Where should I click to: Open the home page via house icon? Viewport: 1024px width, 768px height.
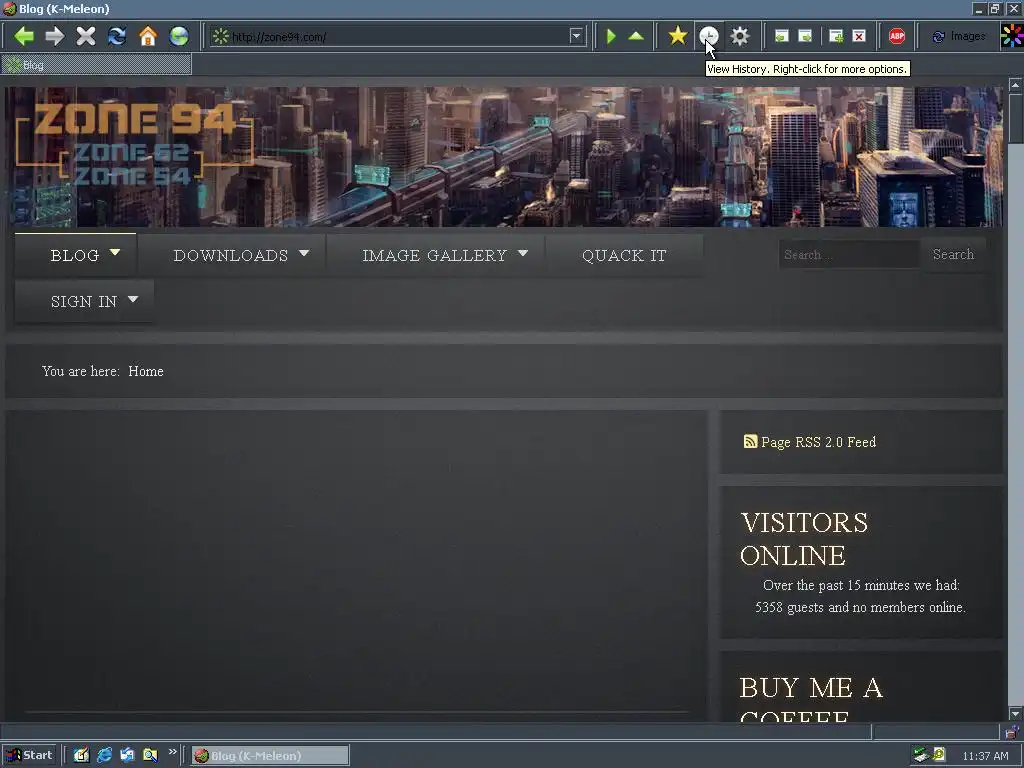[x=148, y=36]
